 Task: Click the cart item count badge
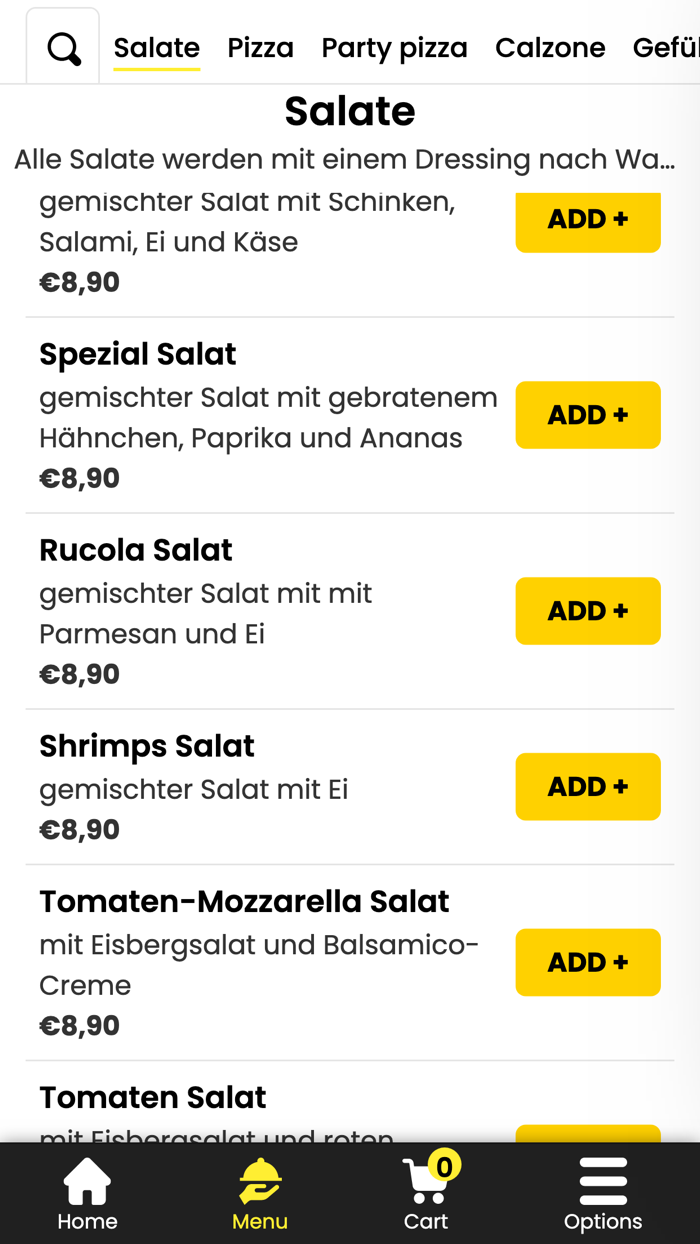point(447,1165)
